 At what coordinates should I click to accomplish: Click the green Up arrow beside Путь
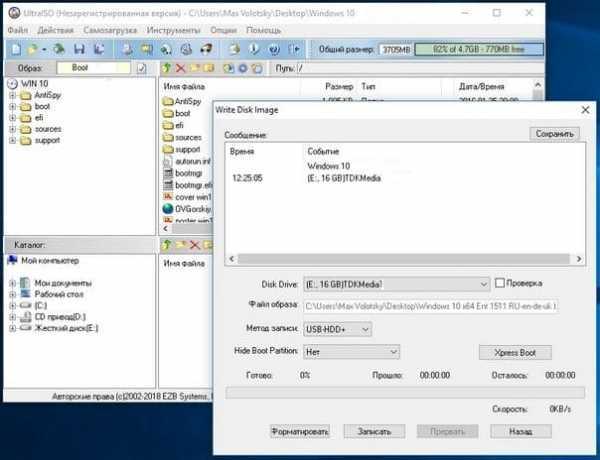(x=166, y=68)
